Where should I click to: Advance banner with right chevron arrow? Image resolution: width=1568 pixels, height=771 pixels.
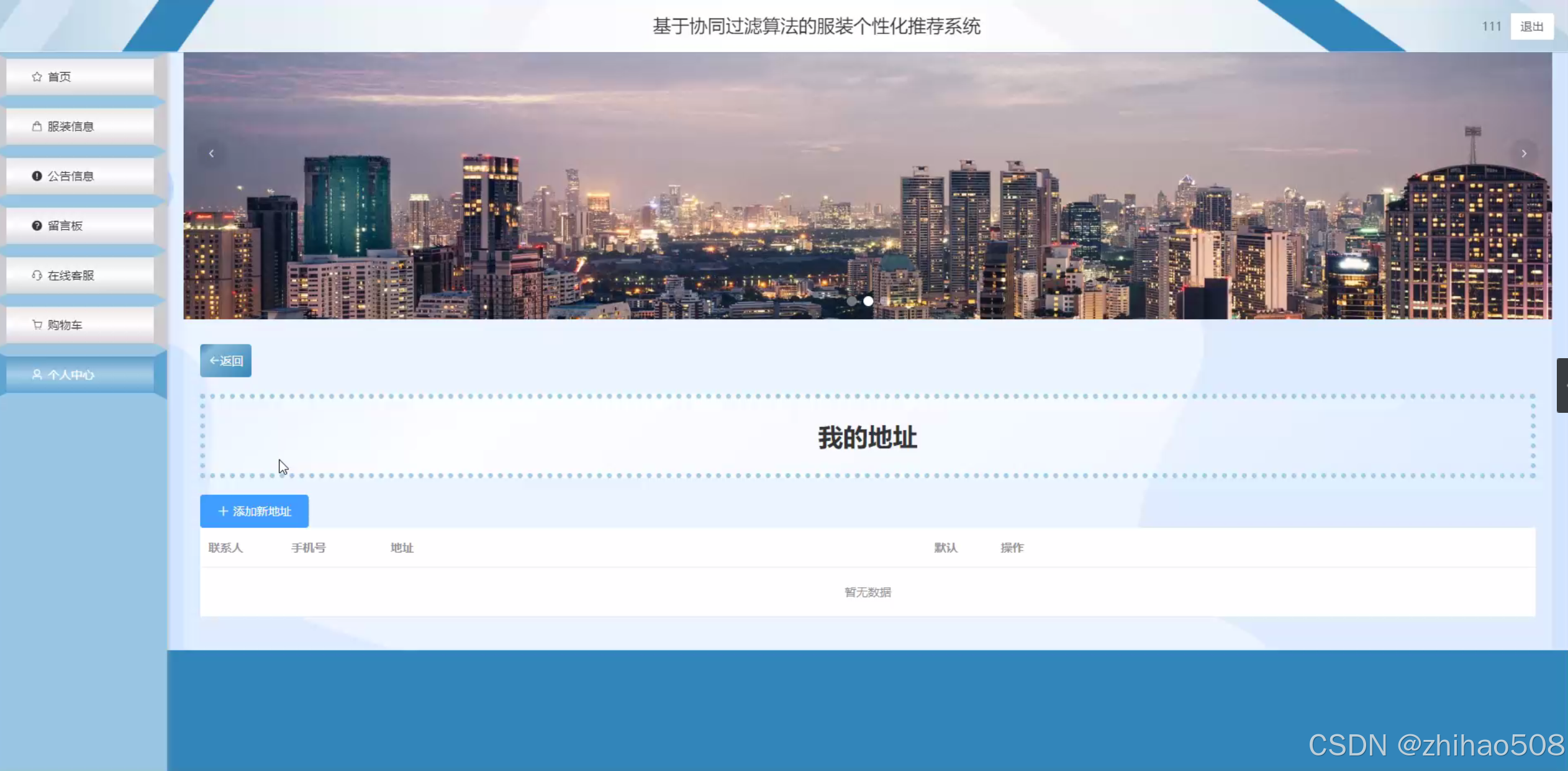click(x=1523, y=153)
